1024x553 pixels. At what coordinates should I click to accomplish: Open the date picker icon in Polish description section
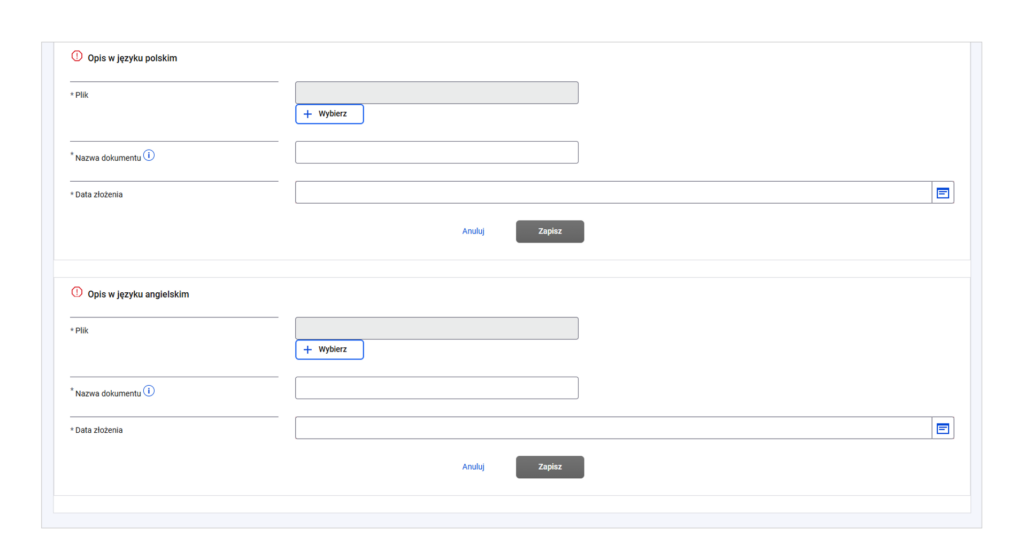pos(942,192)
